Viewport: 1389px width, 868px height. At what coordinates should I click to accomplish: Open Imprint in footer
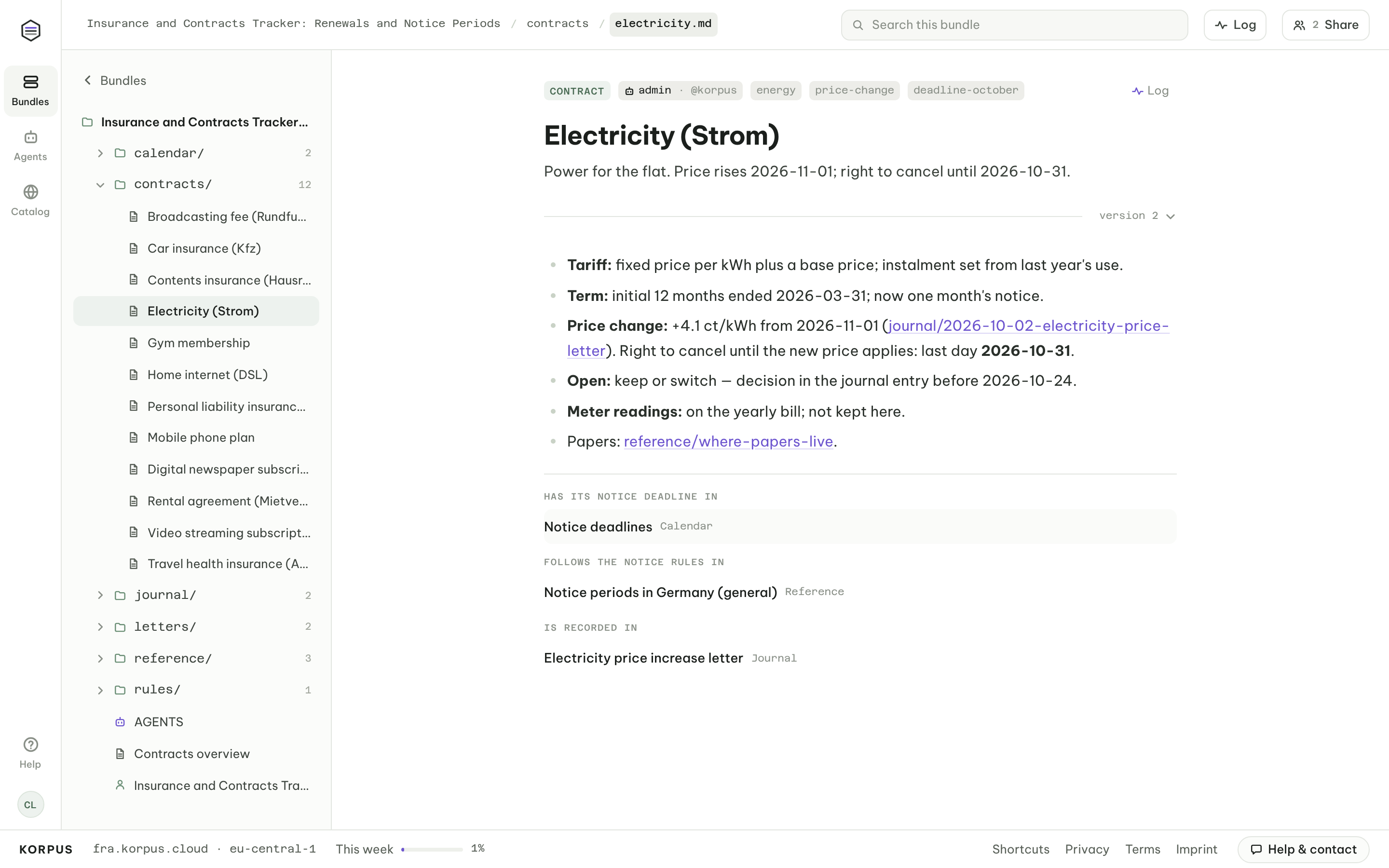[x=1196, y=849]
